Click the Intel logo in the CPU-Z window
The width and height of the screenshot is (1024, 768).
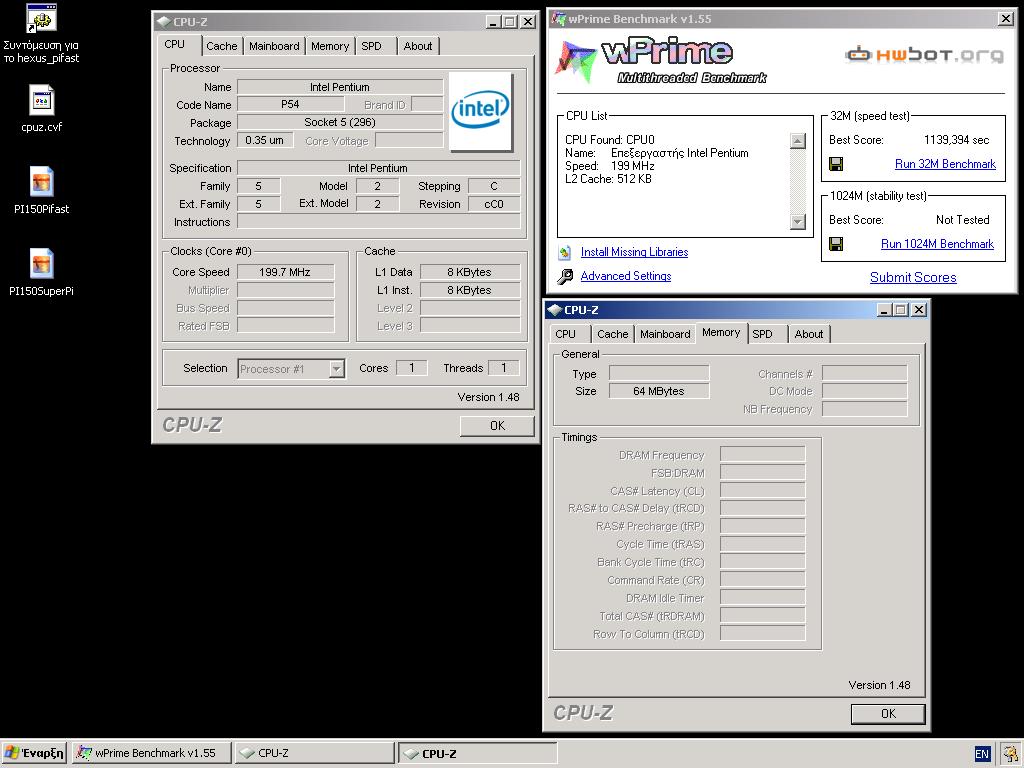[x=481, y=112]
